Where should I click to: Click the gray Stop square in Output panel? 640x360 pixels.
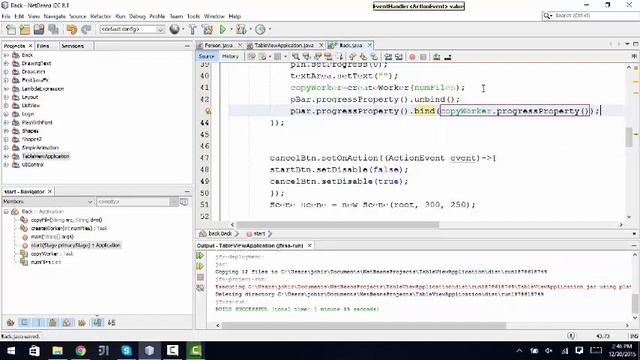click(x=200, y=277)
